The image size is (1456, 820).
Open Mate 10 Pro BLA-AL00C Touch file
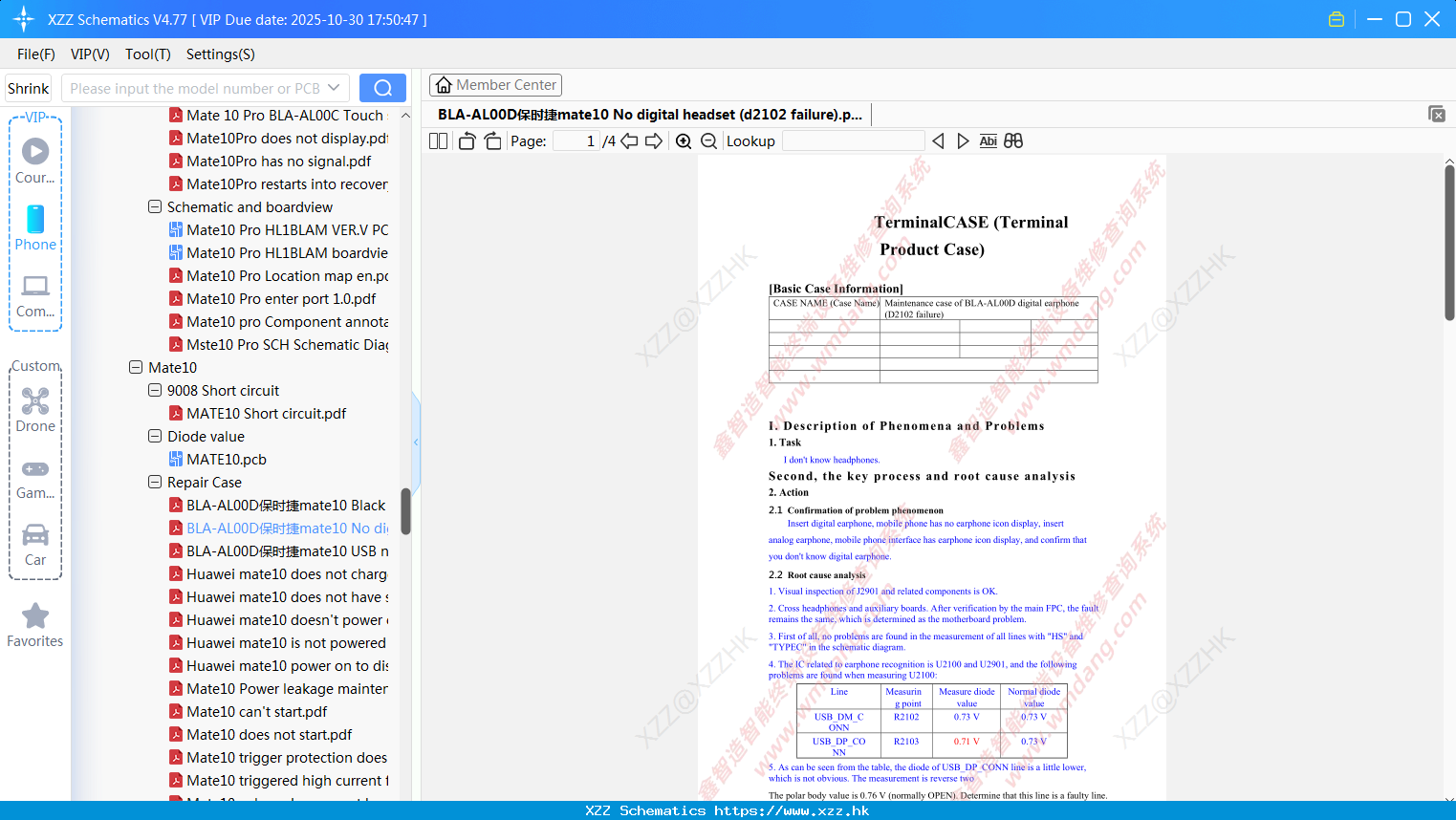click(276, 116)
